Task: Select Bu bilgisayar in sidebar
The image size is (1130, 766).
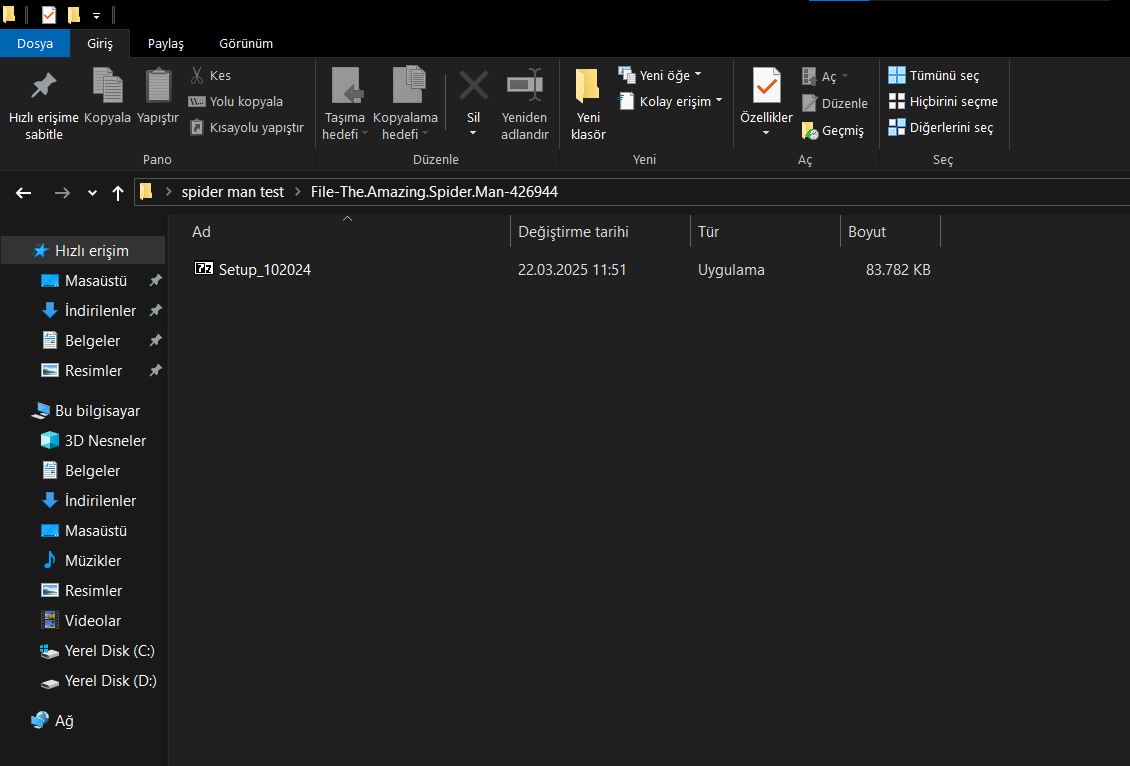Action: (84, 411)
